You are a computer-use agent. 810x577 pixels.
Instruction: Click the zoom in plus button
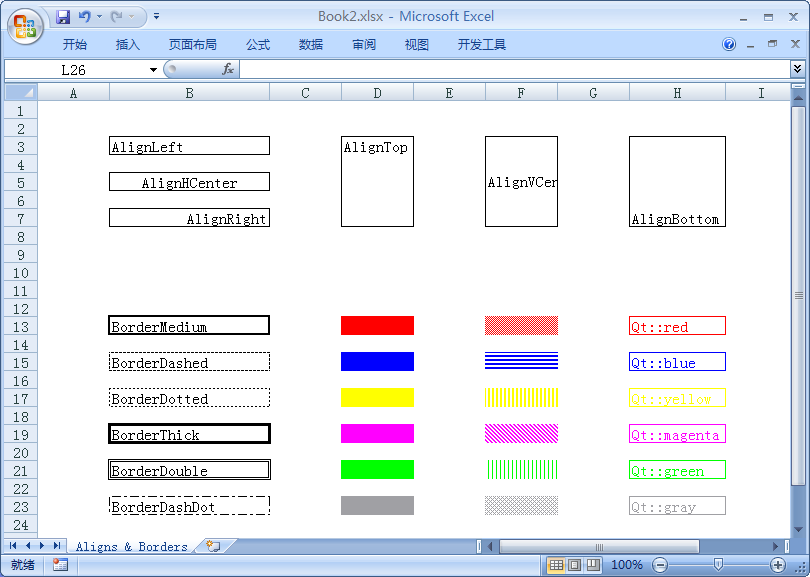(x=778, y=565)
